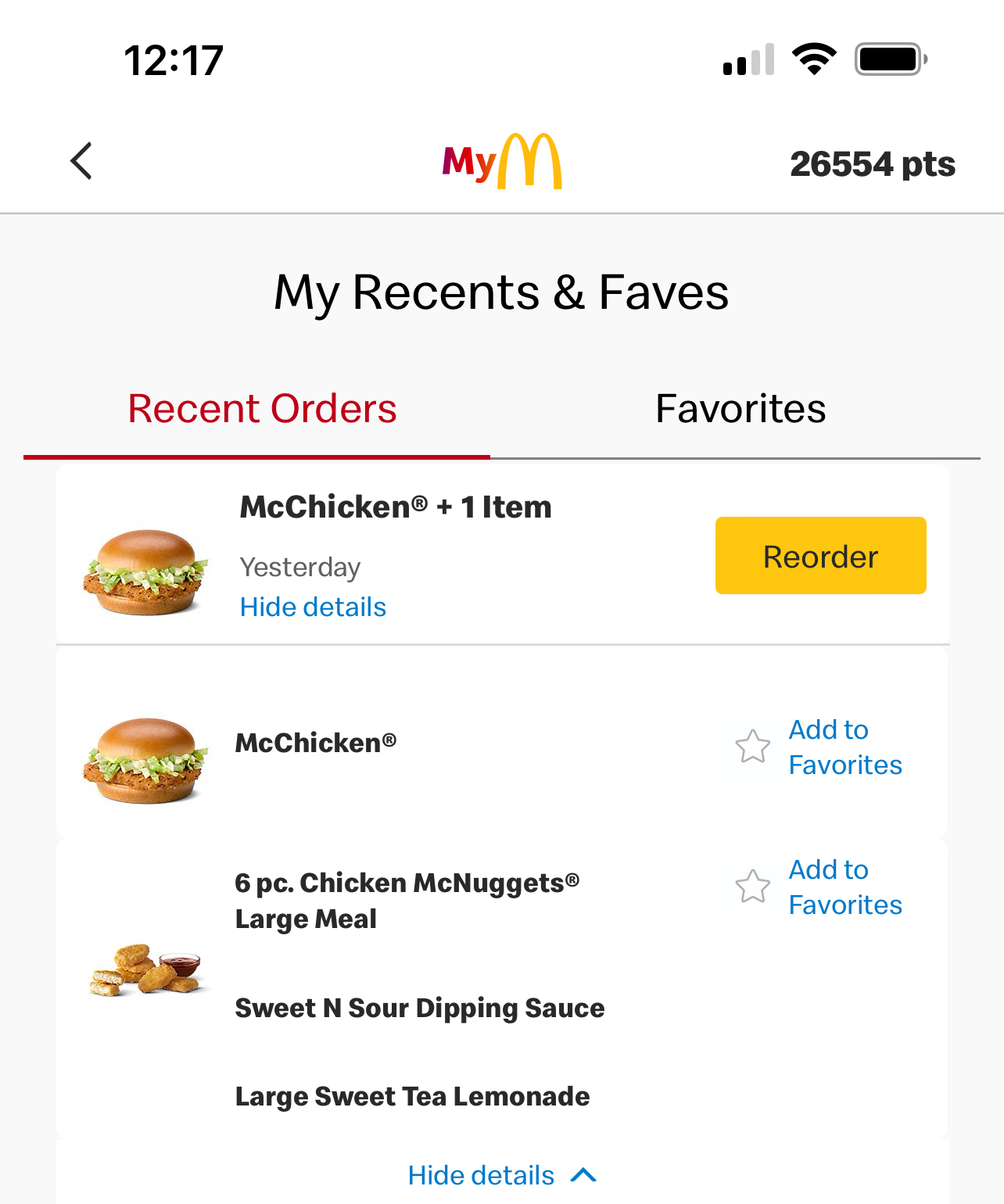
Task: Tap the Chicken McNuggets meal image
Action: [x=145, y=969]
